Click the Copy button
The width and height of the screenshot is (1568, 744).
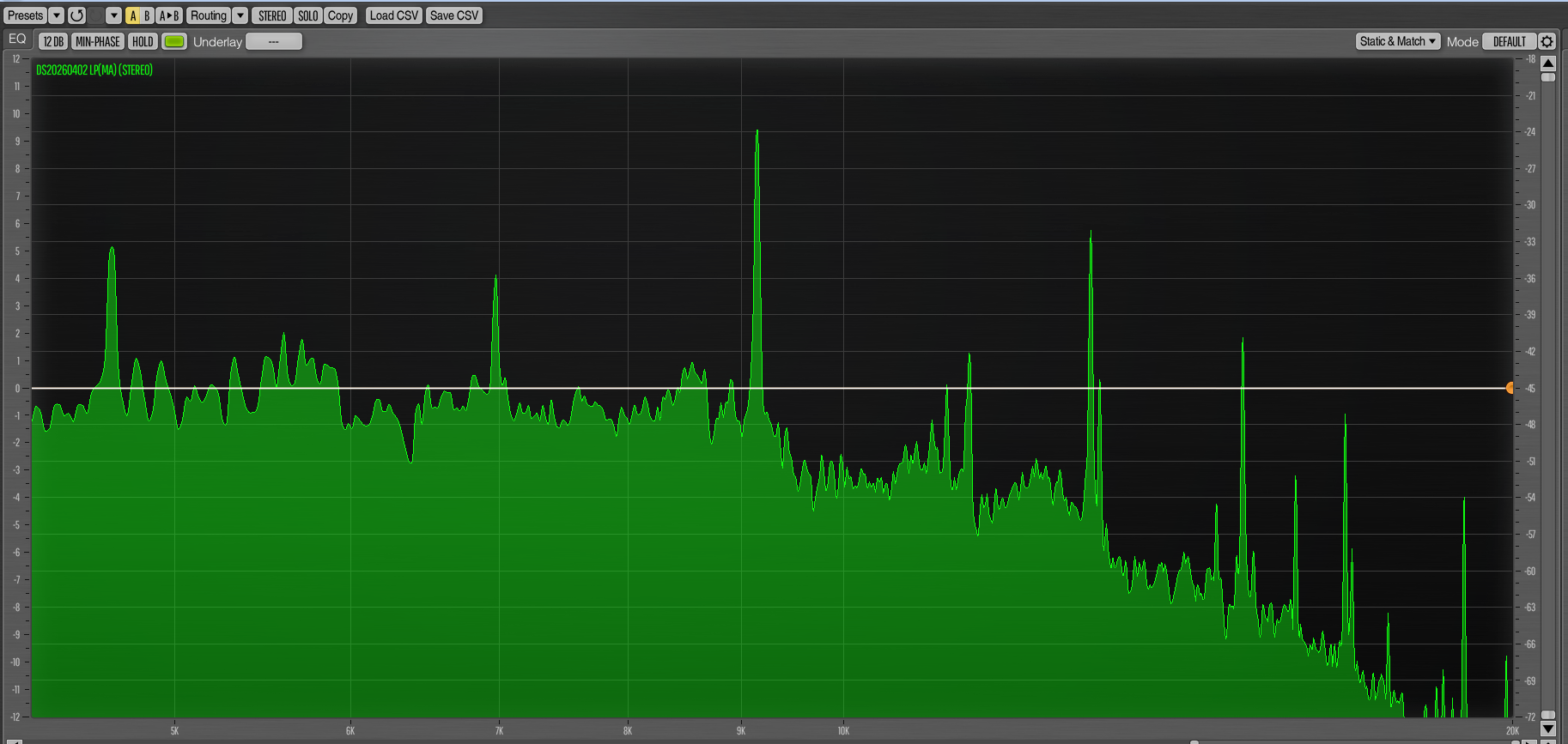(x=340, y=15)
